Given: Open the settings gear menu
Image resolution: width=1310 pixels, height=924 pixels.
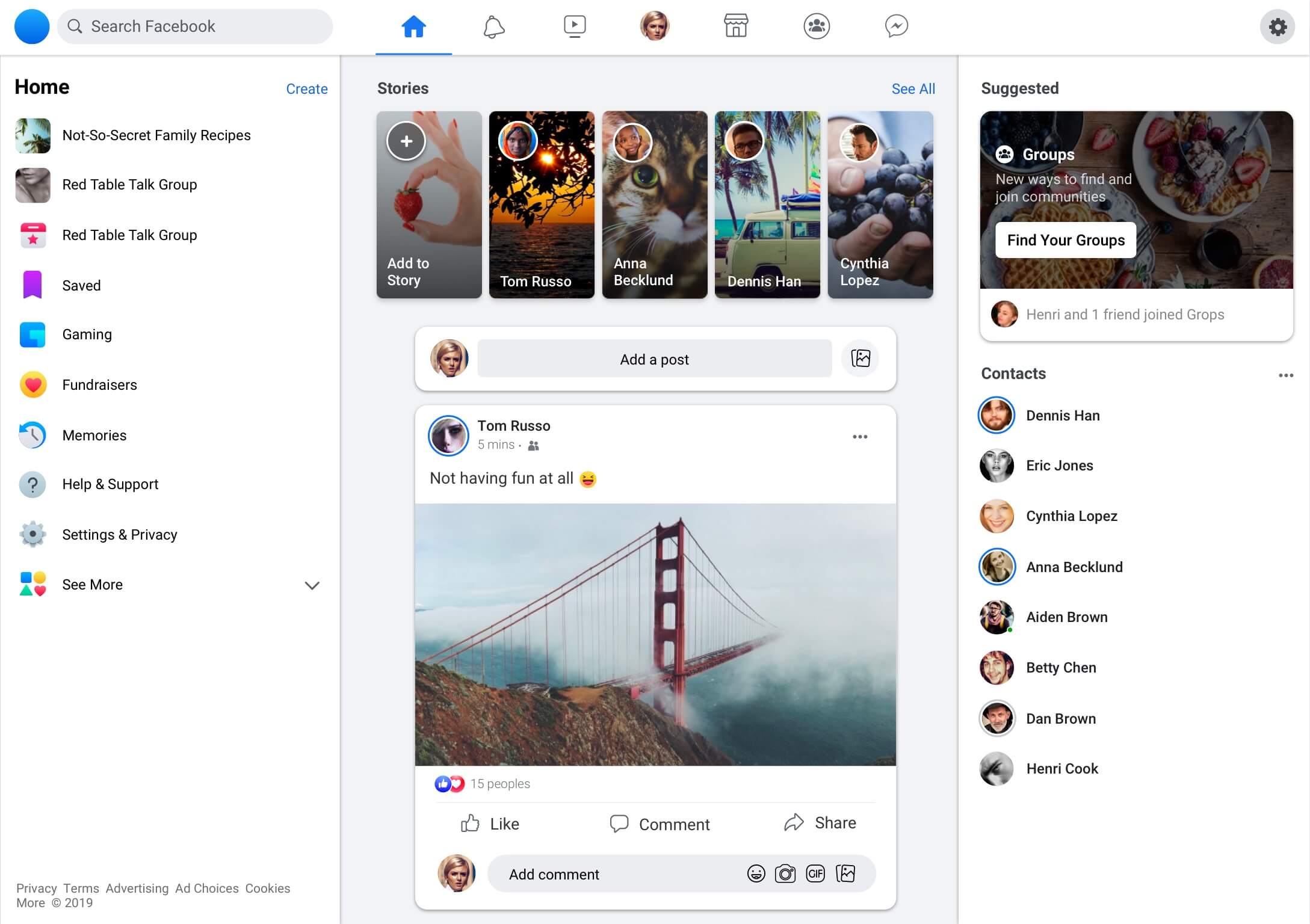Looking at the screenshot, I should pyautogui.click(x=1278, y=26).
